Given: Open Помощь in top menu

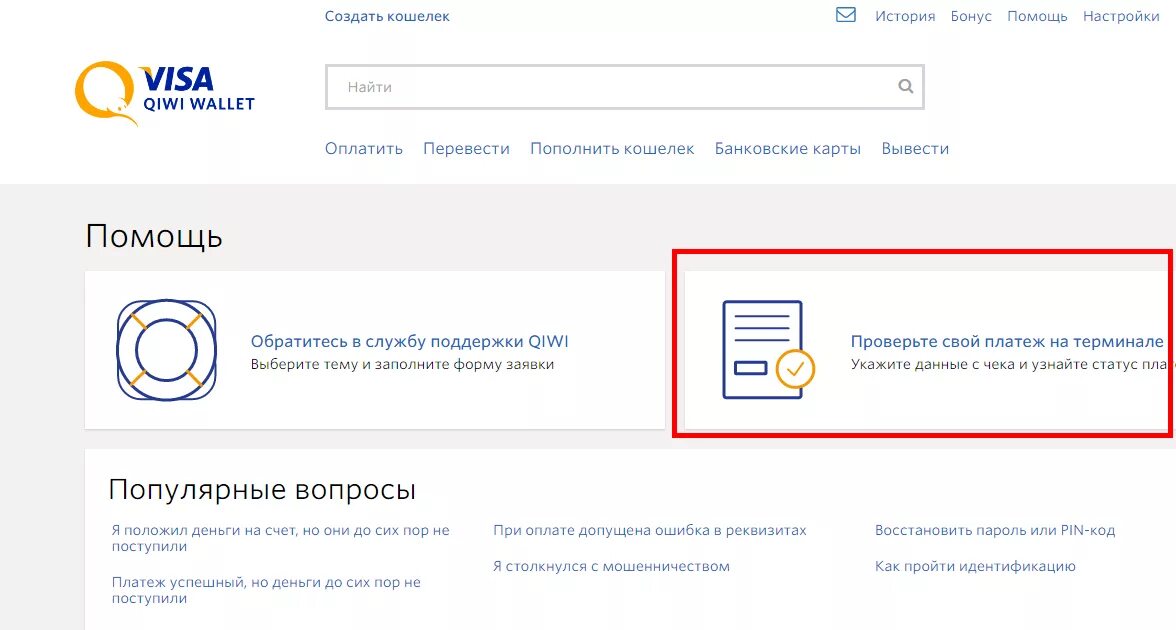Looking at the screenshot, I should [1036, 16].
